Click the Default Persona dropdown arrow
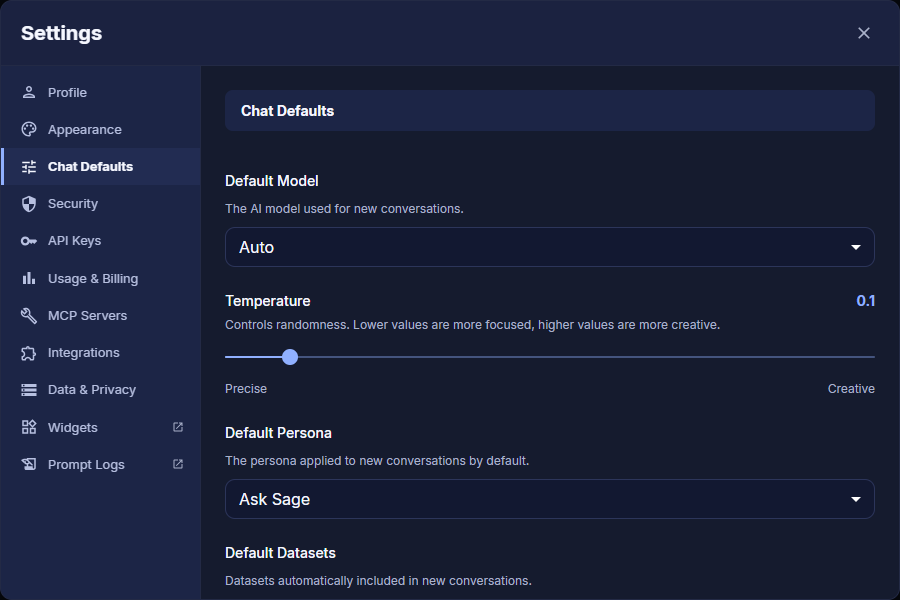 [x=856, y=500]
